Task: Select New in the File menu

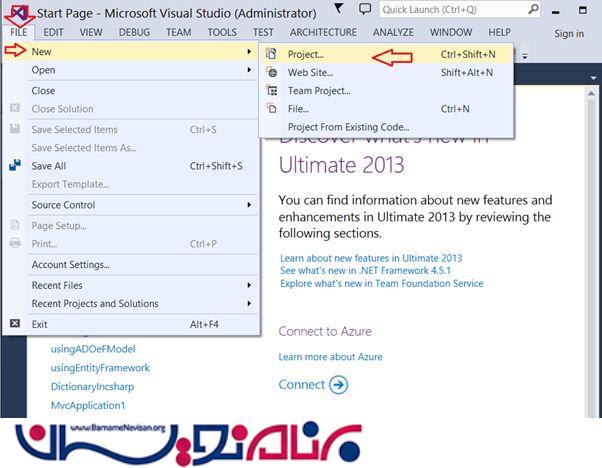Action: (x=131, y=51)
